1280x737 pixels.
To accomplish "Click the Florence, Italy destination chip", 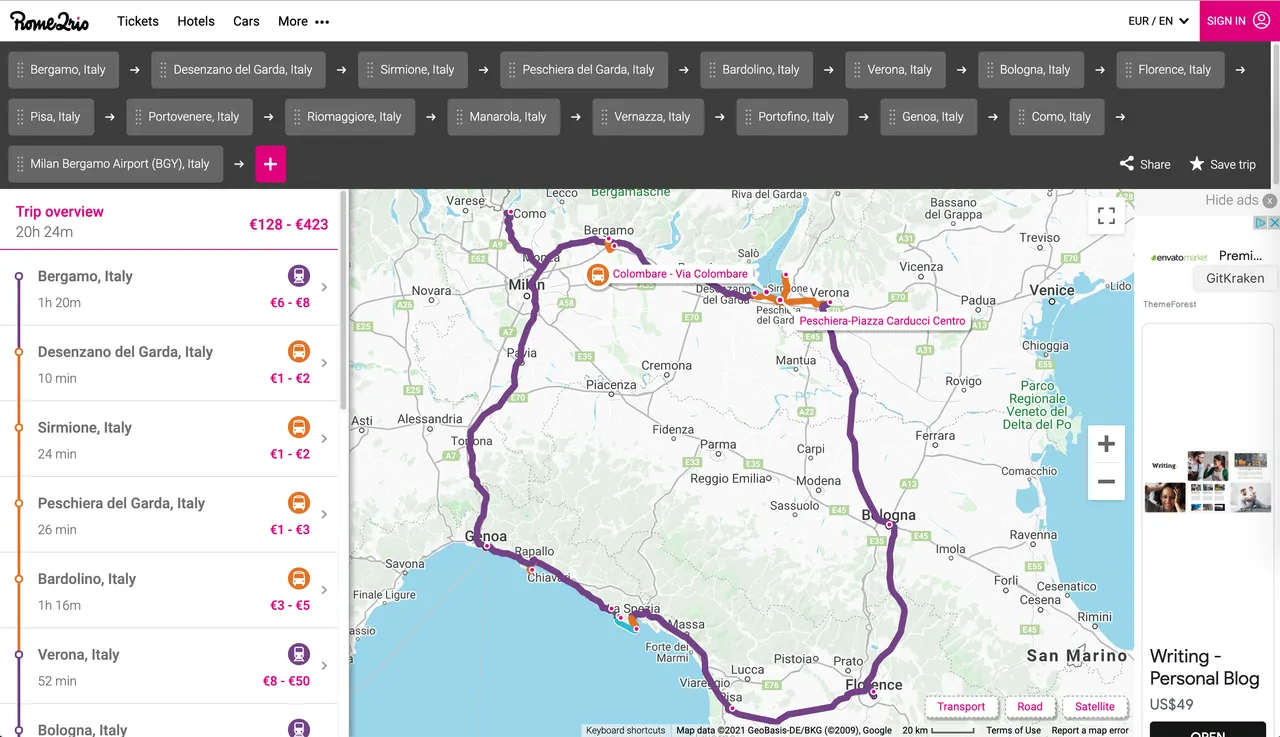I will pyautogui.click(x=1170, y=70).
